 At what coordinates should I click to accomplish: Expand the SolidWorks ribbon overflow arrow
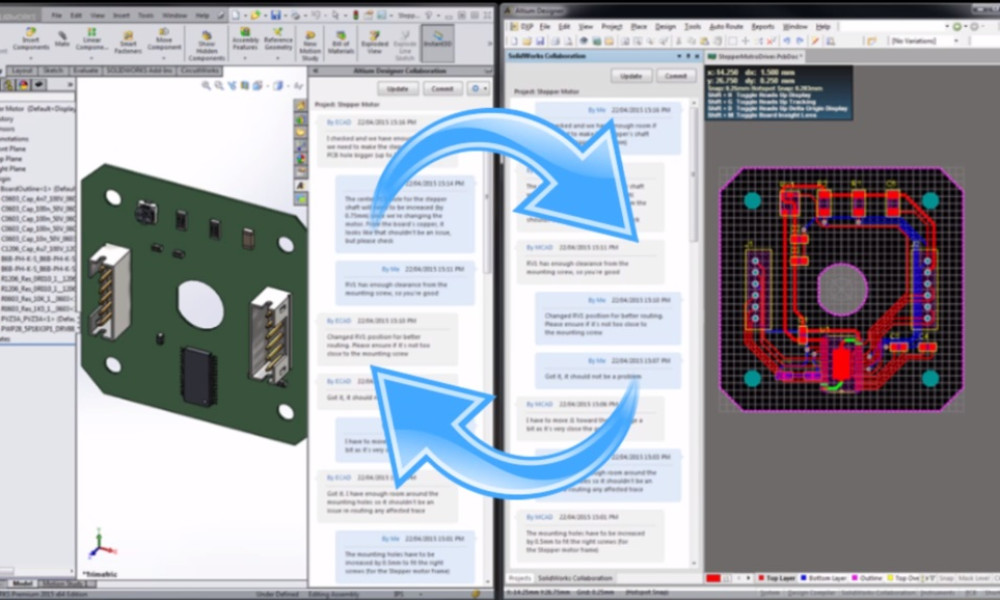point(490,43)
